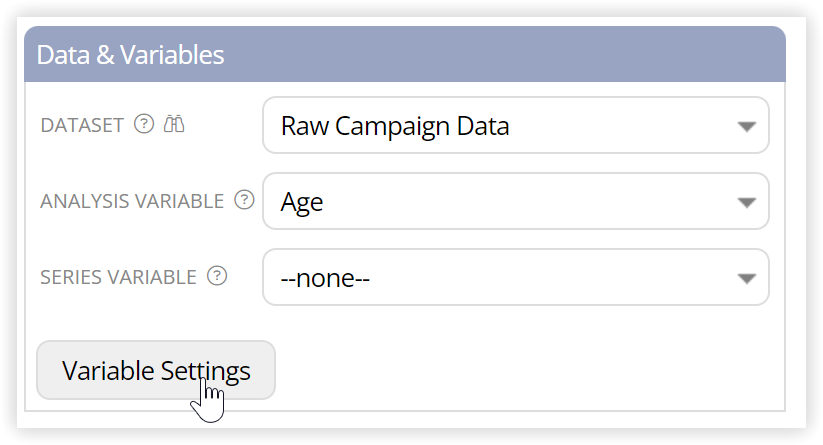The width and height of the screenshot is (823, 445).
Task: Expand the Dataset dropdown arrow
Action: tap(746, 126)
